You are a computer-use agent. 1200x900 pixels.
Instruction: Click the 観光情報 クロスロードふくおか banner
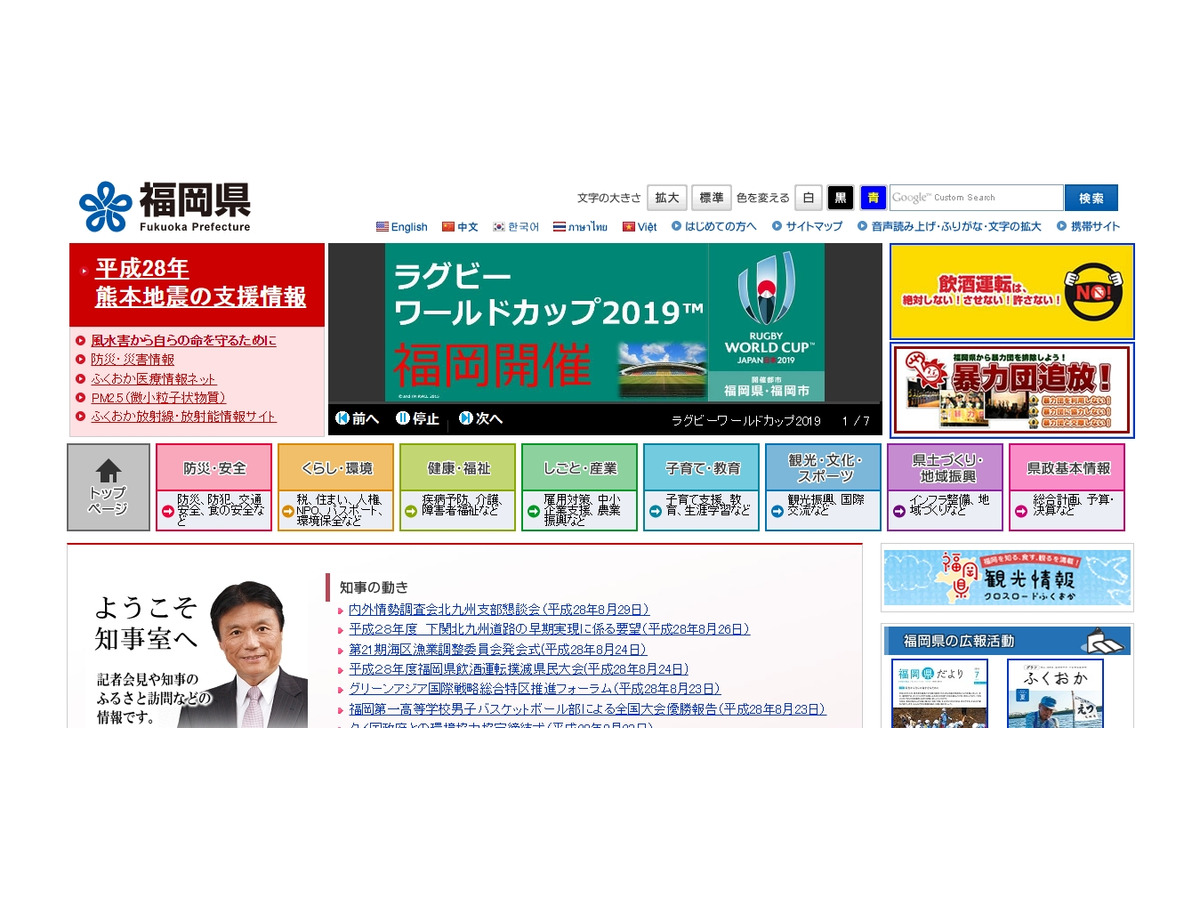click(1007, 578)
